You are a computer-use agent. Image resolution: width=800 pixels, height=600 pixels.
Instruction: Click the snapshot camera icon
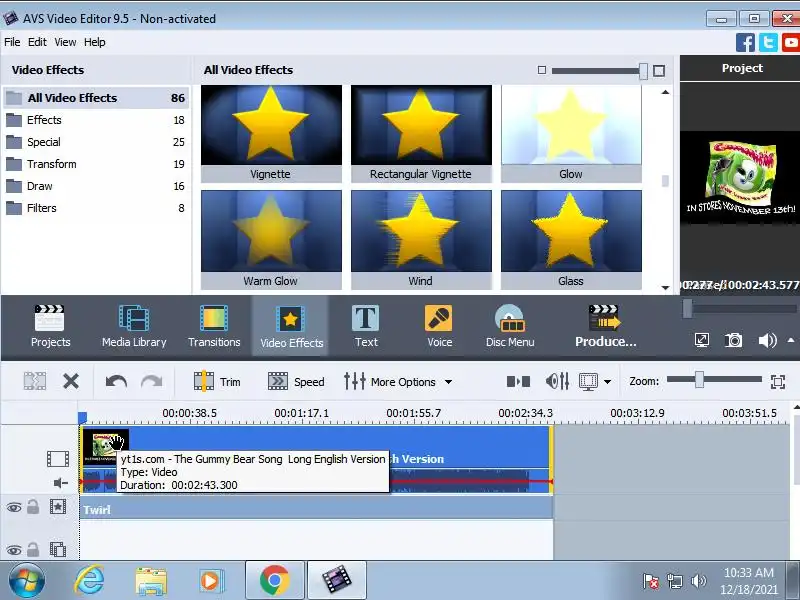tap(734, 340)
